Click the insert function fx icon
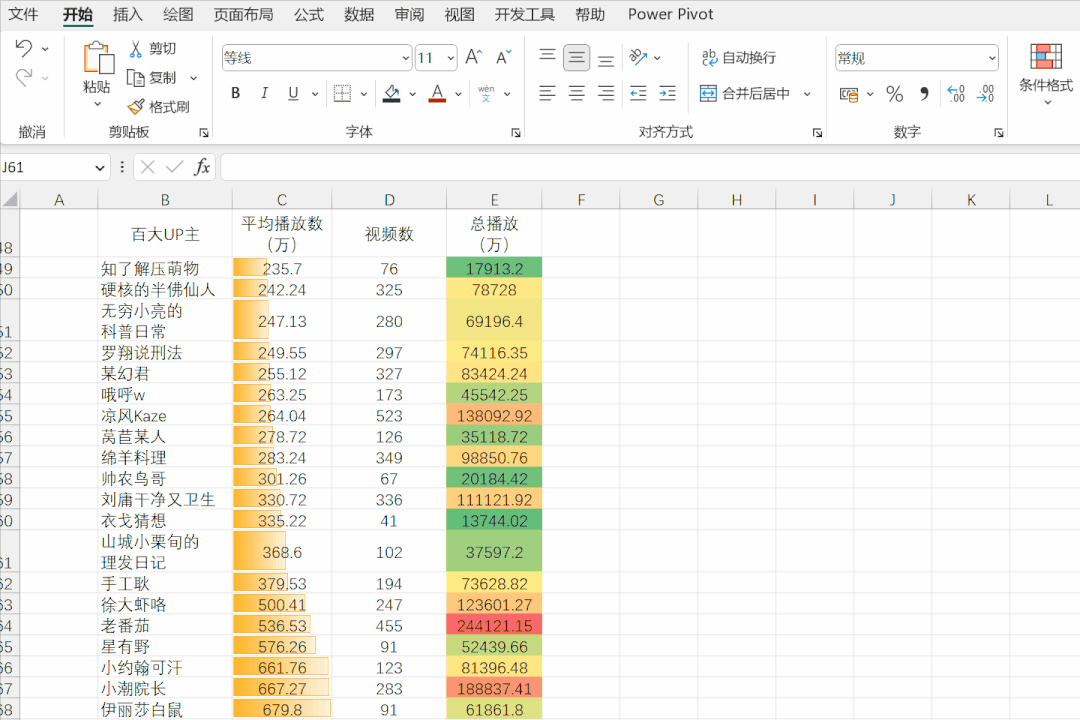This screenshot has width=1080, height=720. click(x=202, y=167)
